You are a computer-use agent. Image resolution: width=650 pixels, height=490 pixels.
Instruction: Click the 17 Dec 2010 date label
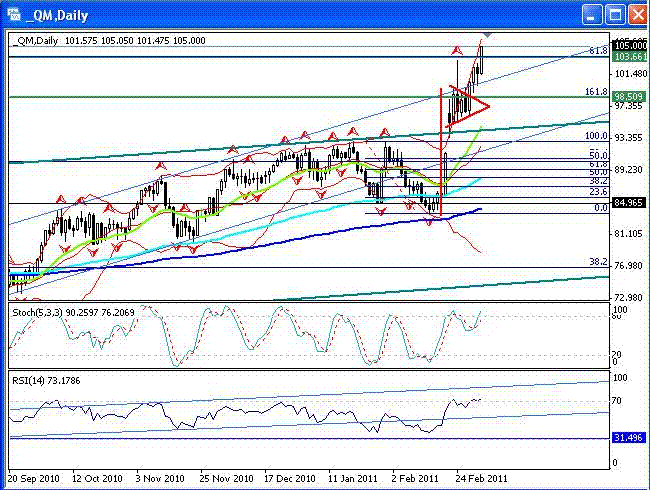tap(290, 478)
